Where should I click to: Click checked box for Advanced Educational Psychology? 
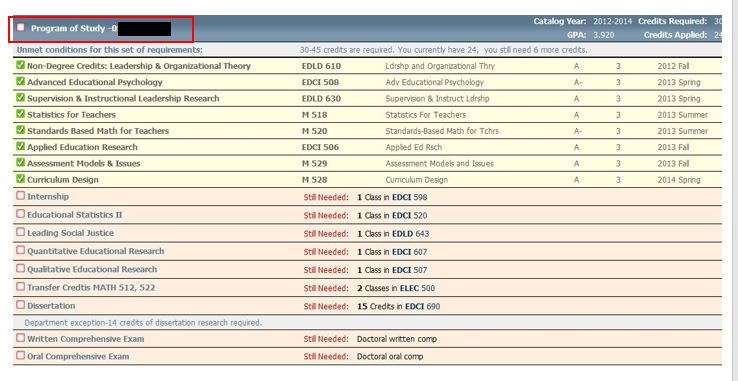click(x=20, y=81)
